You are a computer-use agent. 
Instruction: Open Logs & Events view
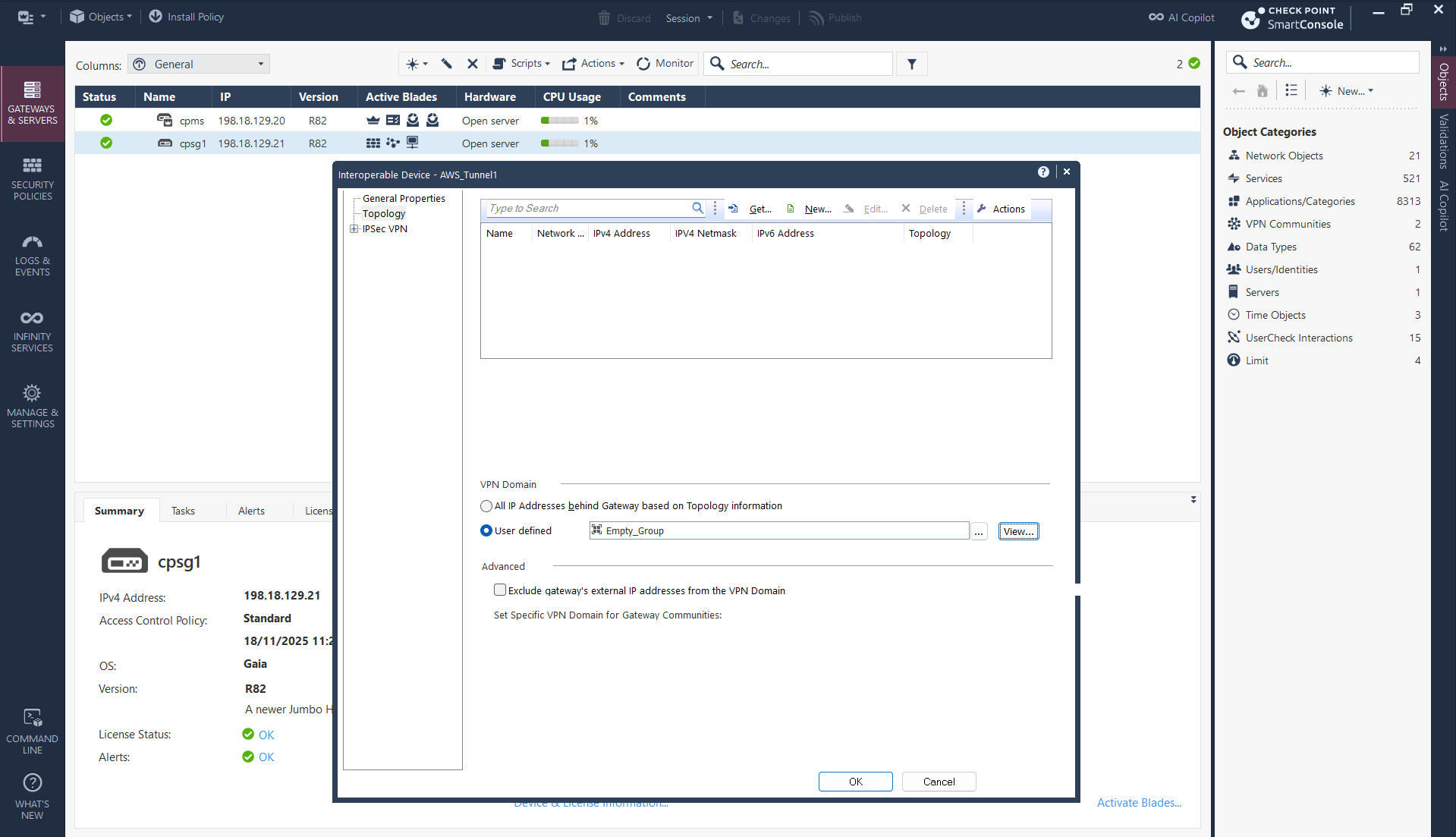point(32,254)
